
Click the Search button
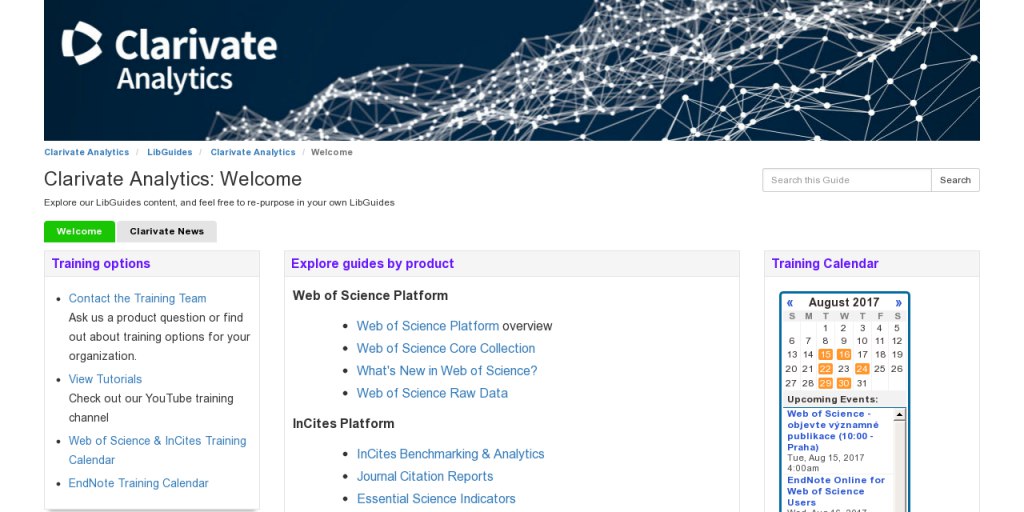955,180
